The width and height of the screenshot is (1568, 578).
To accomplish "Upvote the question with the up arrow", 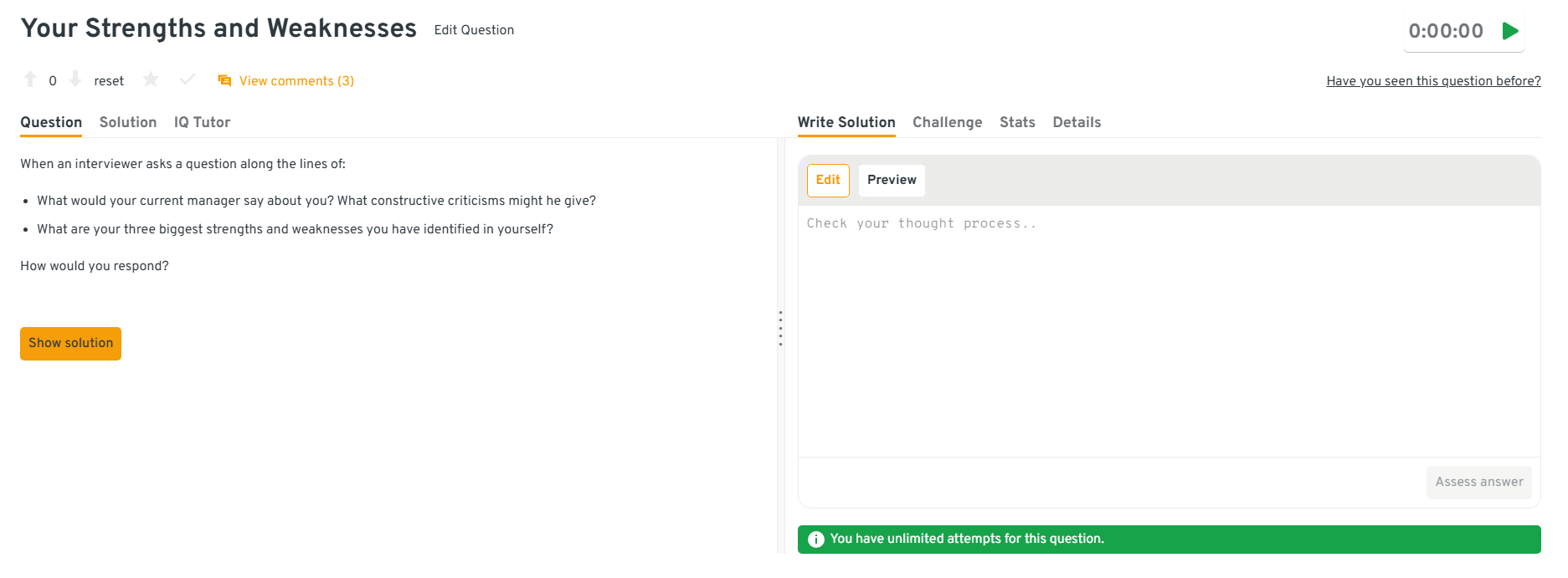I will click(x=30, y=79).
